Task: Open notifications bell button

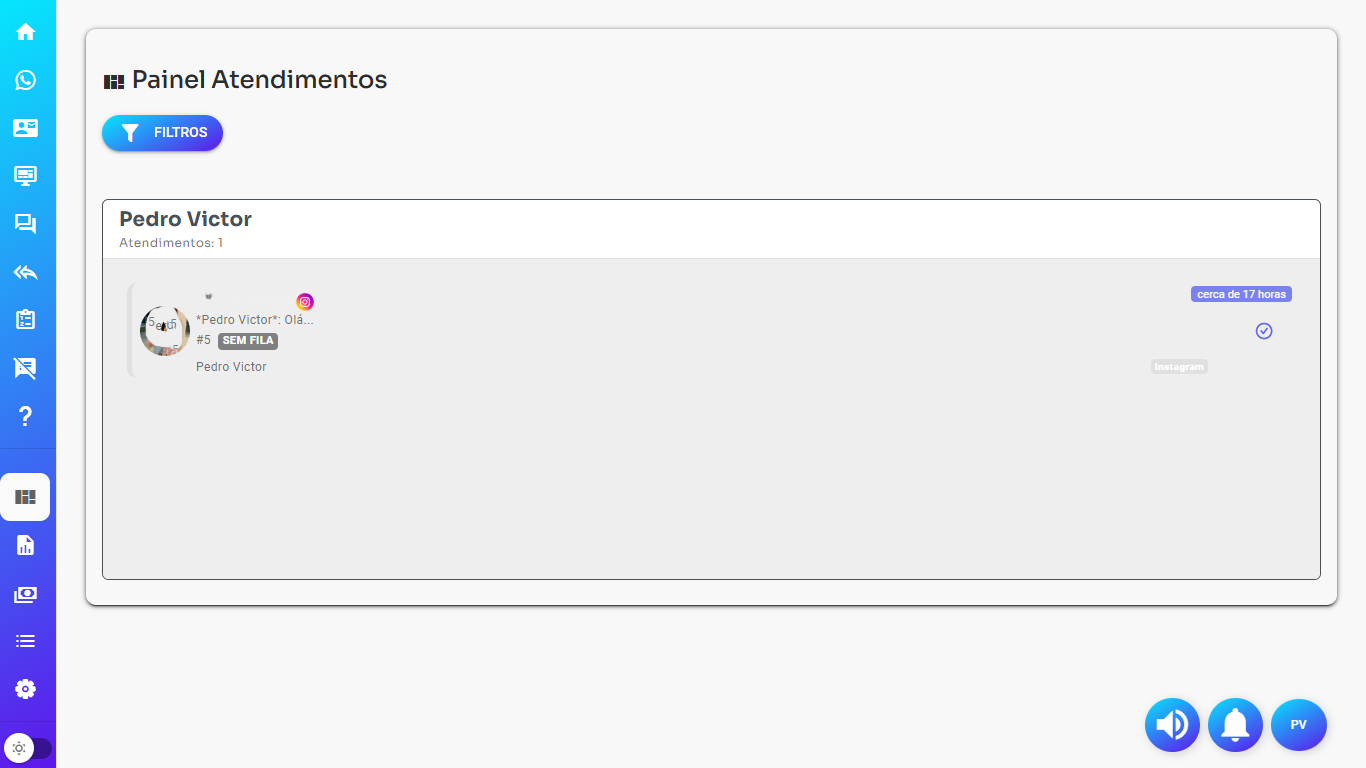Action: (1235, 725)
